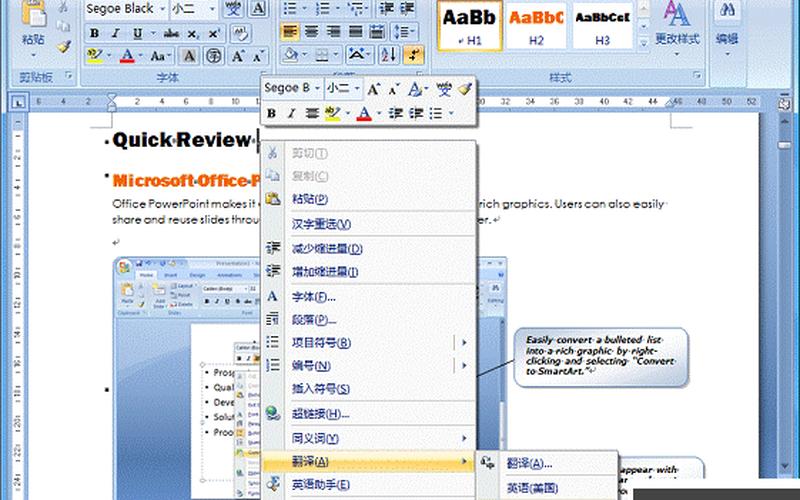
Task: Toggle Strikethrough in the ribbon font group
Action: pyautogui.click(x=171, y=34)
